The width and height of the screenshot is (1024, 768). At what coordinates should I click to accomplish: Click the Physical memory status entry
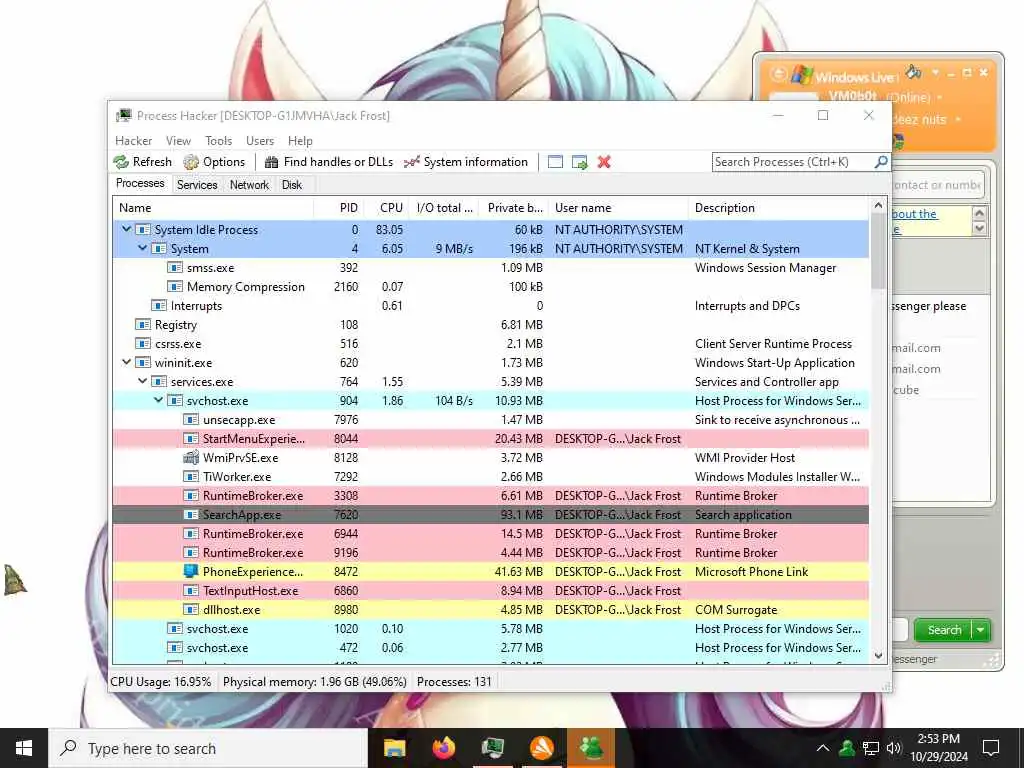[315, 682]
